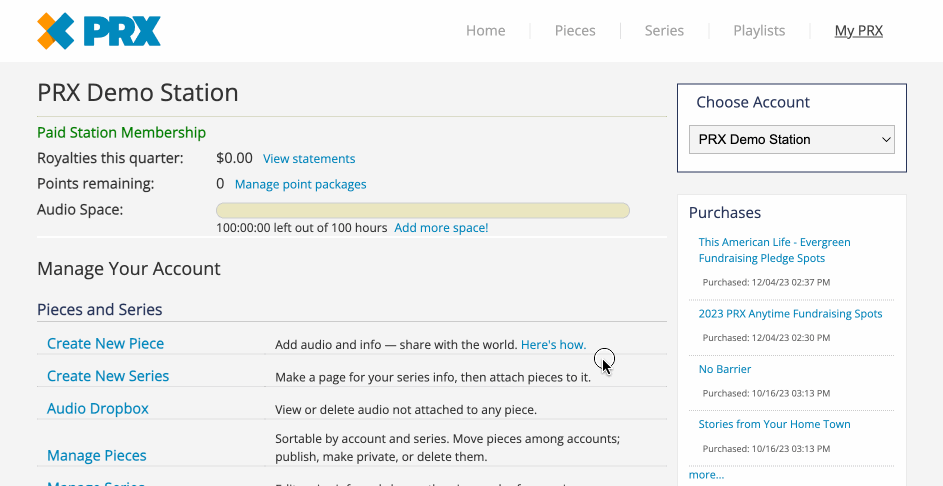This screenshot has width=943, height=486.
Task: Open Stories from Your Home Town purchase
Action: click(x=774, y=424)
